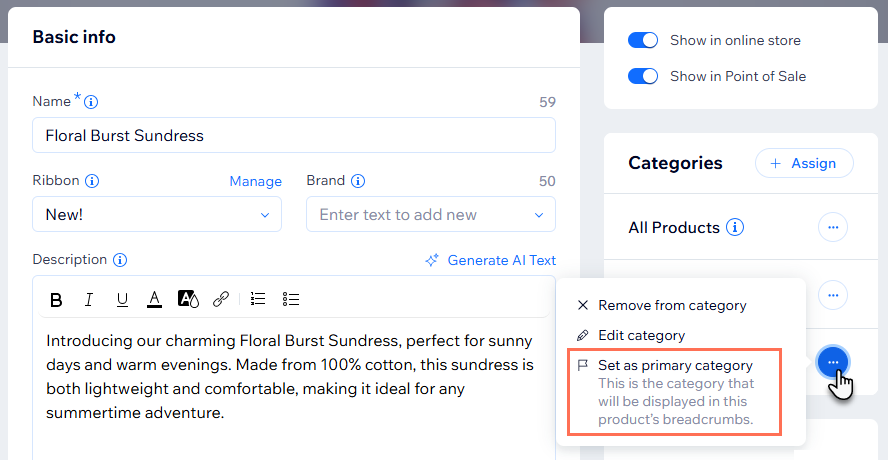Open the Ribbon dropdown showing New!
The image size is (888, 460).
pyautogui.click(x=157, y=214)
